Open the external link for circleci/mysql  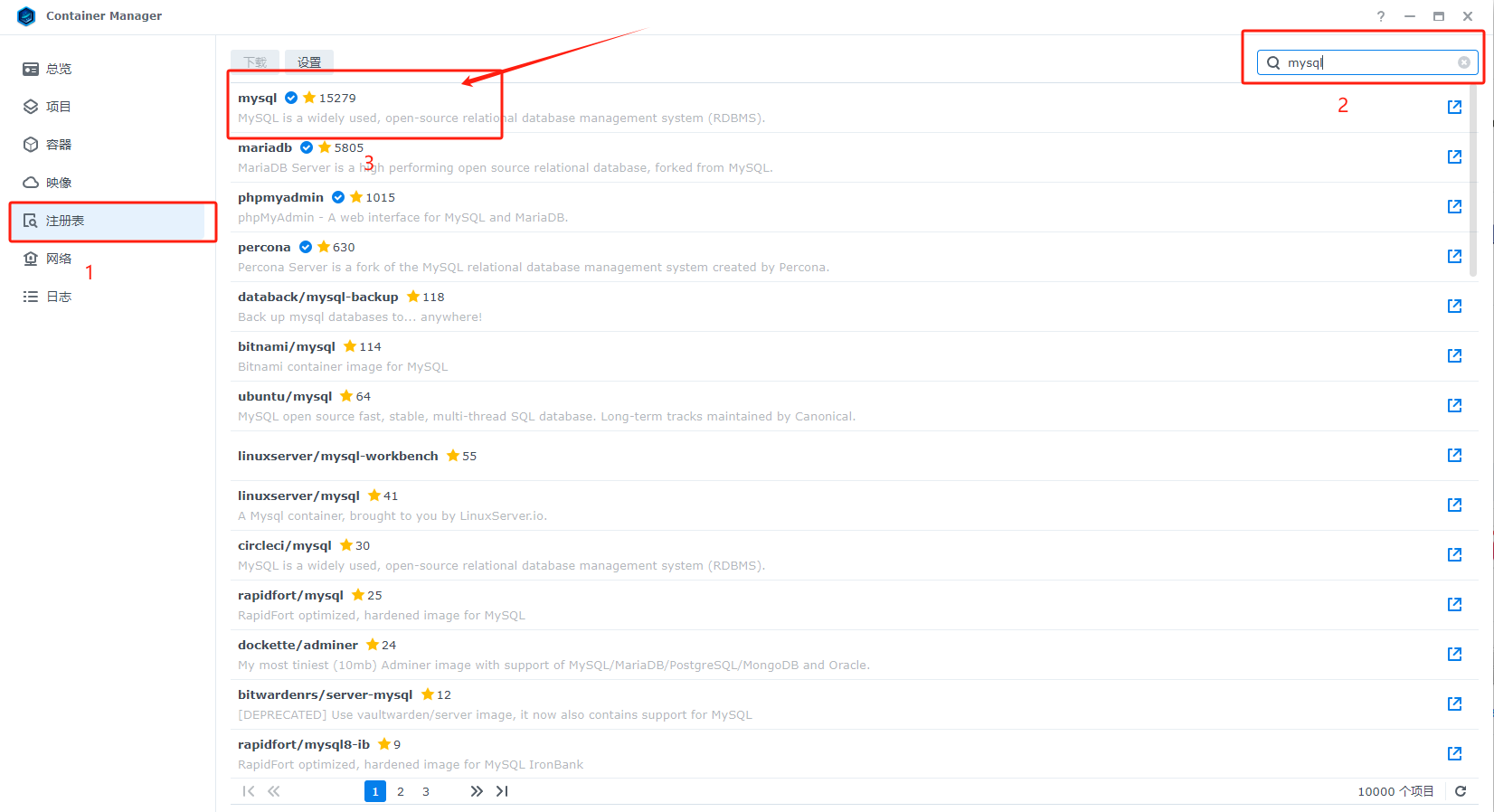(1454, 554)
